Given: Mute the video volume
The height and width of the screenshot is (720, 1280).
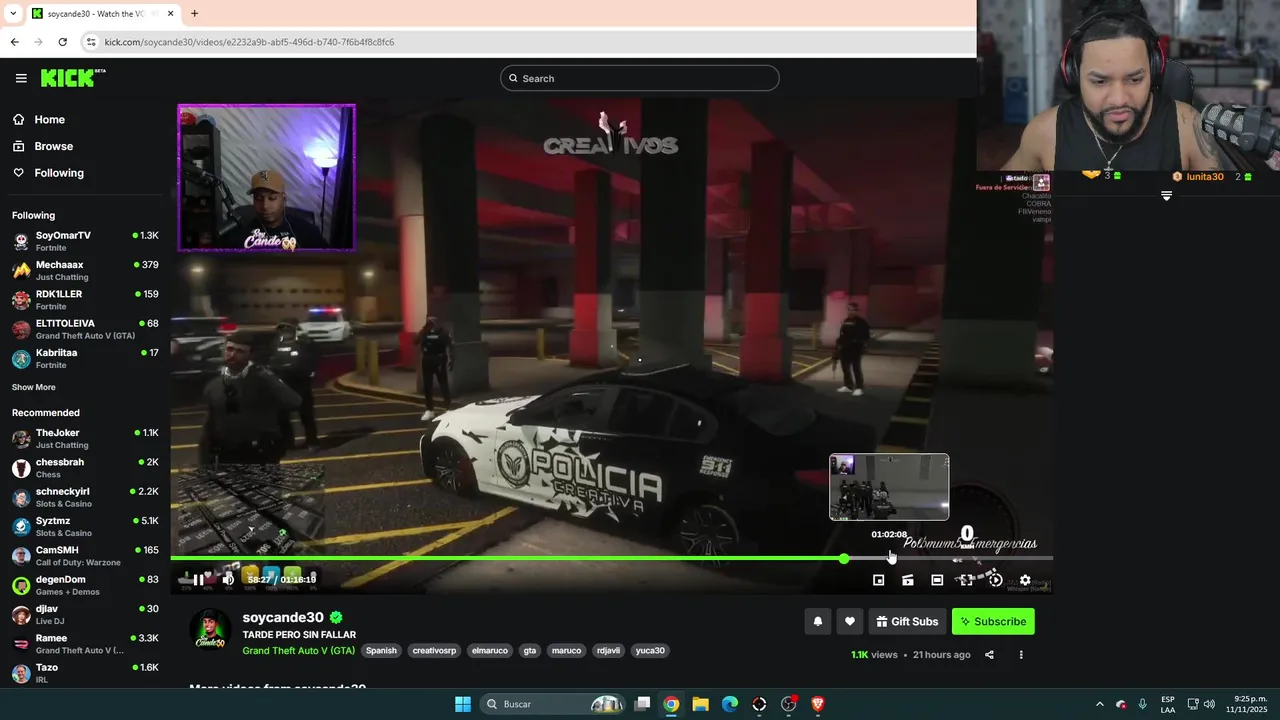Looking at the screenshot, I should pos(228,580).
